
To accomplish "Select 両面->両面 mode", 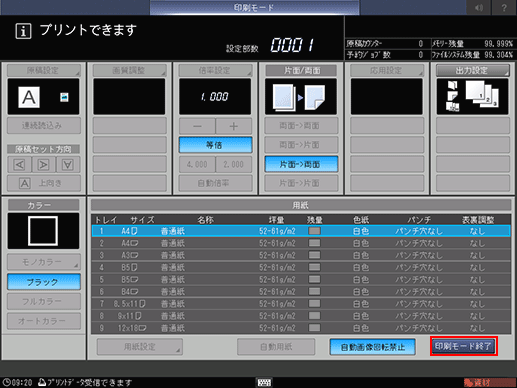I will (x=301, y=126).
